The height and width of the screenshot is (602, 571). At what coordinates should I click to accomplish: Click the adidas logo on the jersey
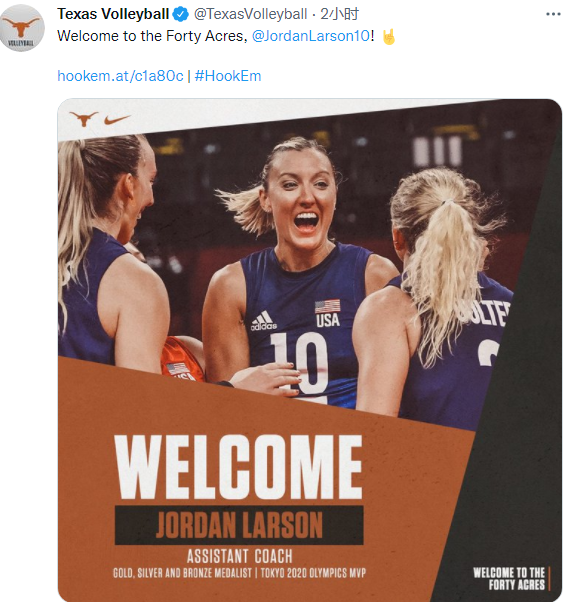263,321
